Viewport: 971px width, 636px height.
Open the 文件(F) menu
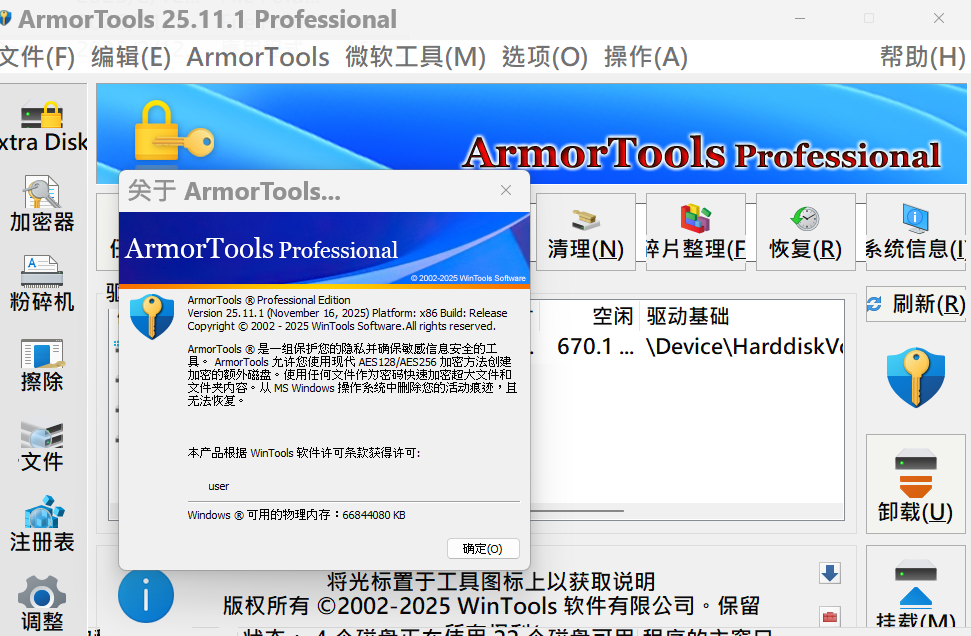click(37, 57)
